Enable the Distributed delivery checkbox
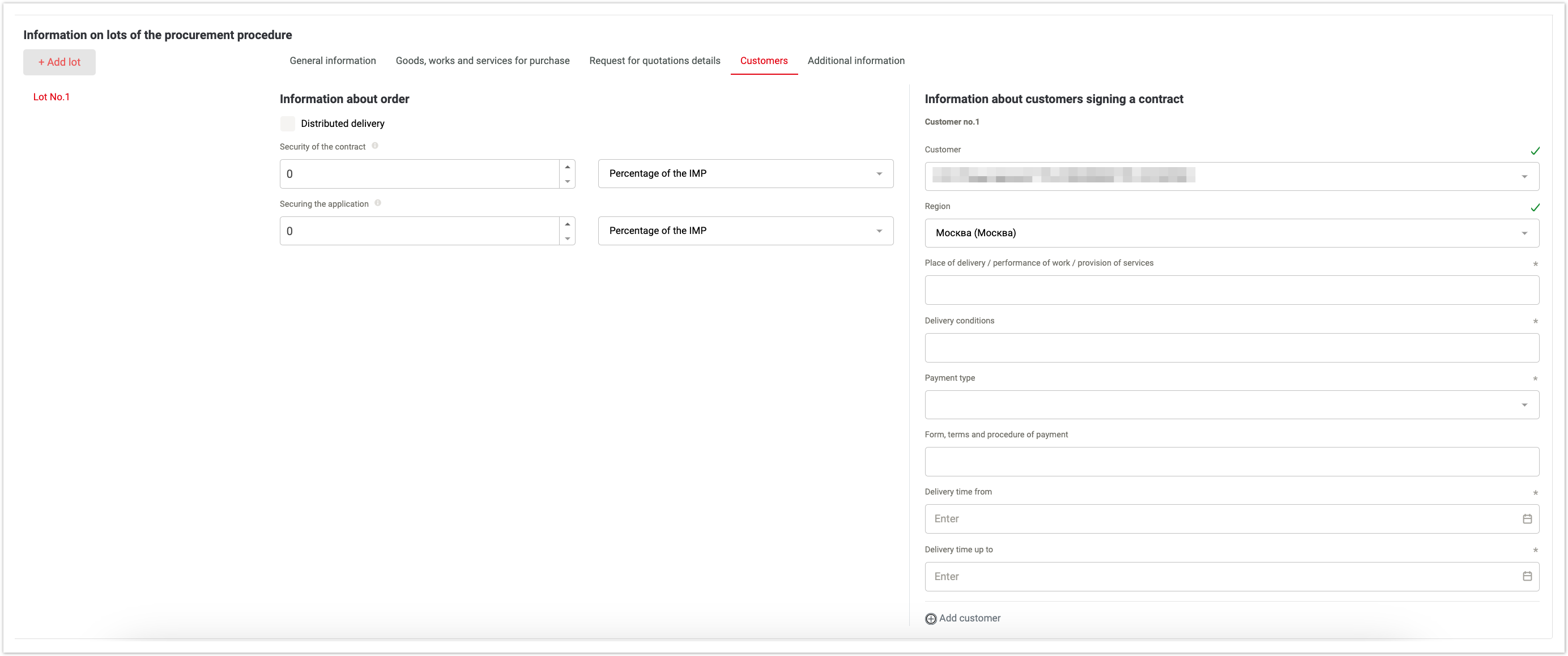1568x656 pixels. pyautogui.click(x=288, y=123)
